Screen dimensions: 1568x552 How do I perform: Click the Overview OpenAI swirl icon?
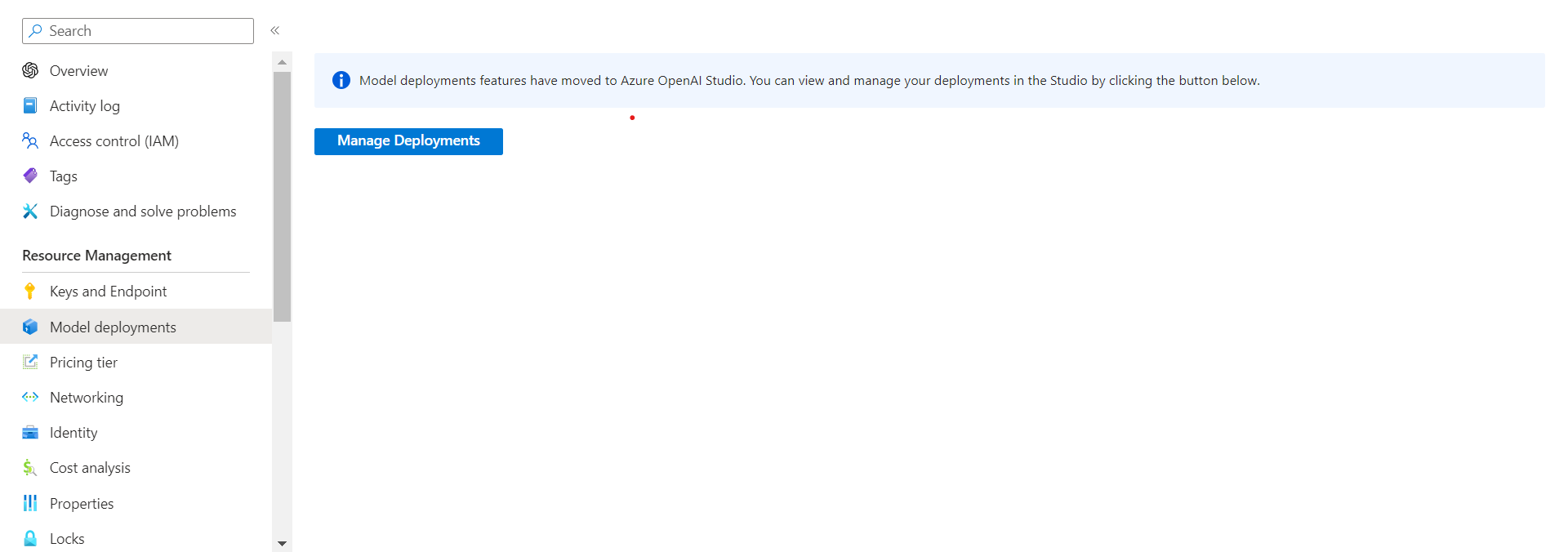[30, 70]
